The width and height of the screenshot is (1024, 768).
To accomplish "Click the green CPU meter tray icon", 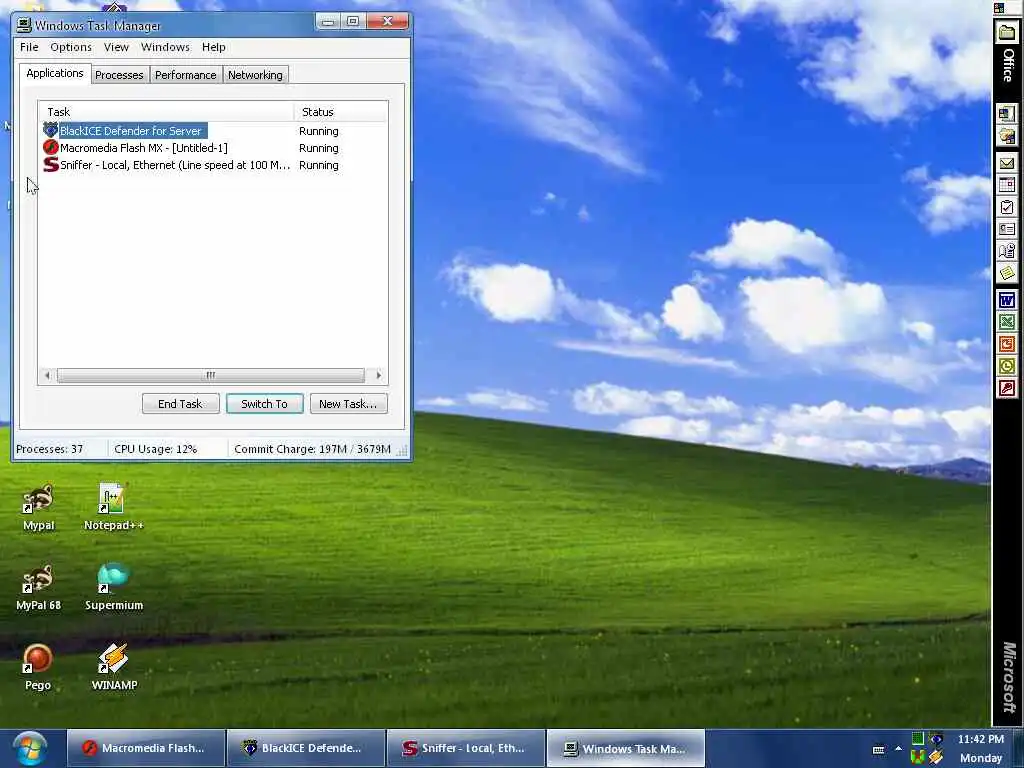I will 918,739.
